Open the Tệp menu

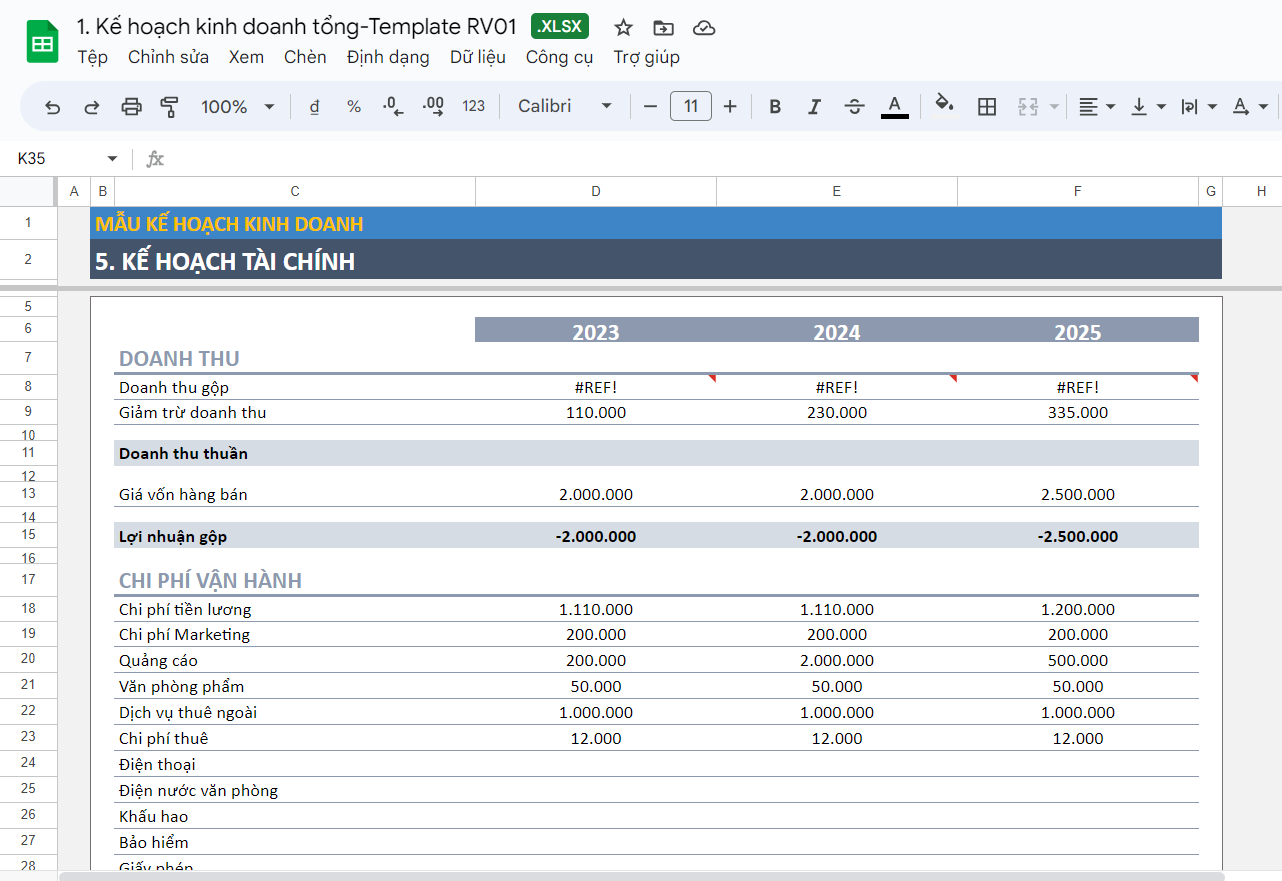[93, 57]
